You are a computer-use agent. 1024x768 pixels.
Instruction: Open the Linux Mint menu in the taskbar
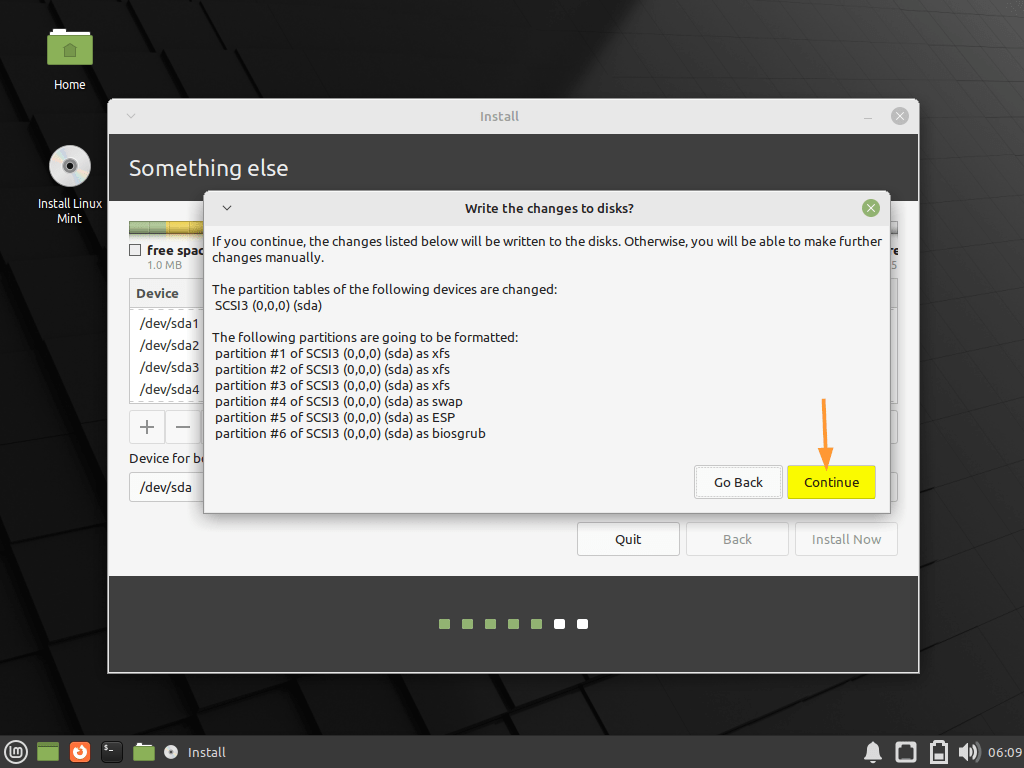tap(13, 751)
